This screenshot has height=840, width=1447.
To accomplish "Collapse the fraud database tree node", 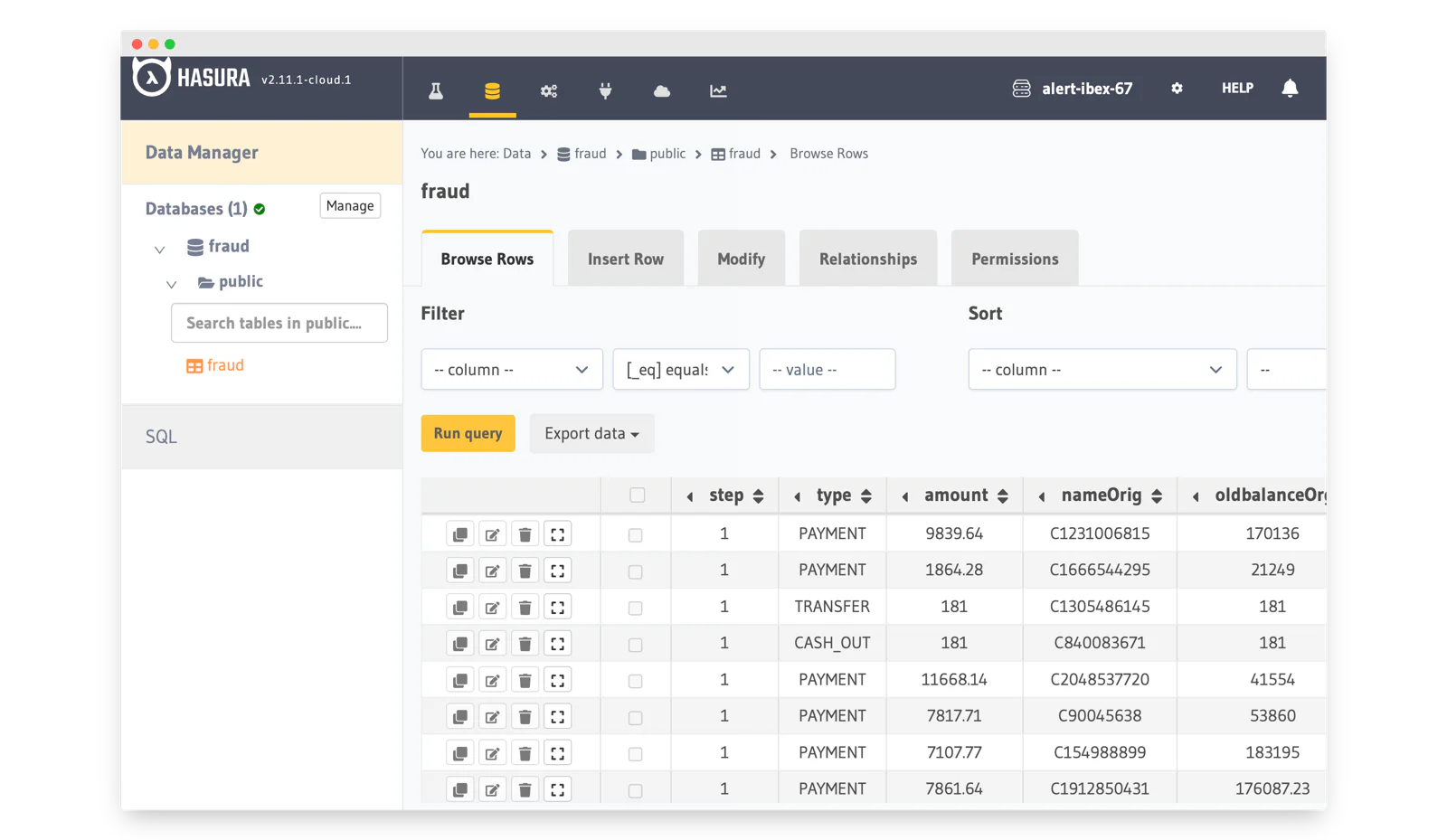I will pos(159,249).
